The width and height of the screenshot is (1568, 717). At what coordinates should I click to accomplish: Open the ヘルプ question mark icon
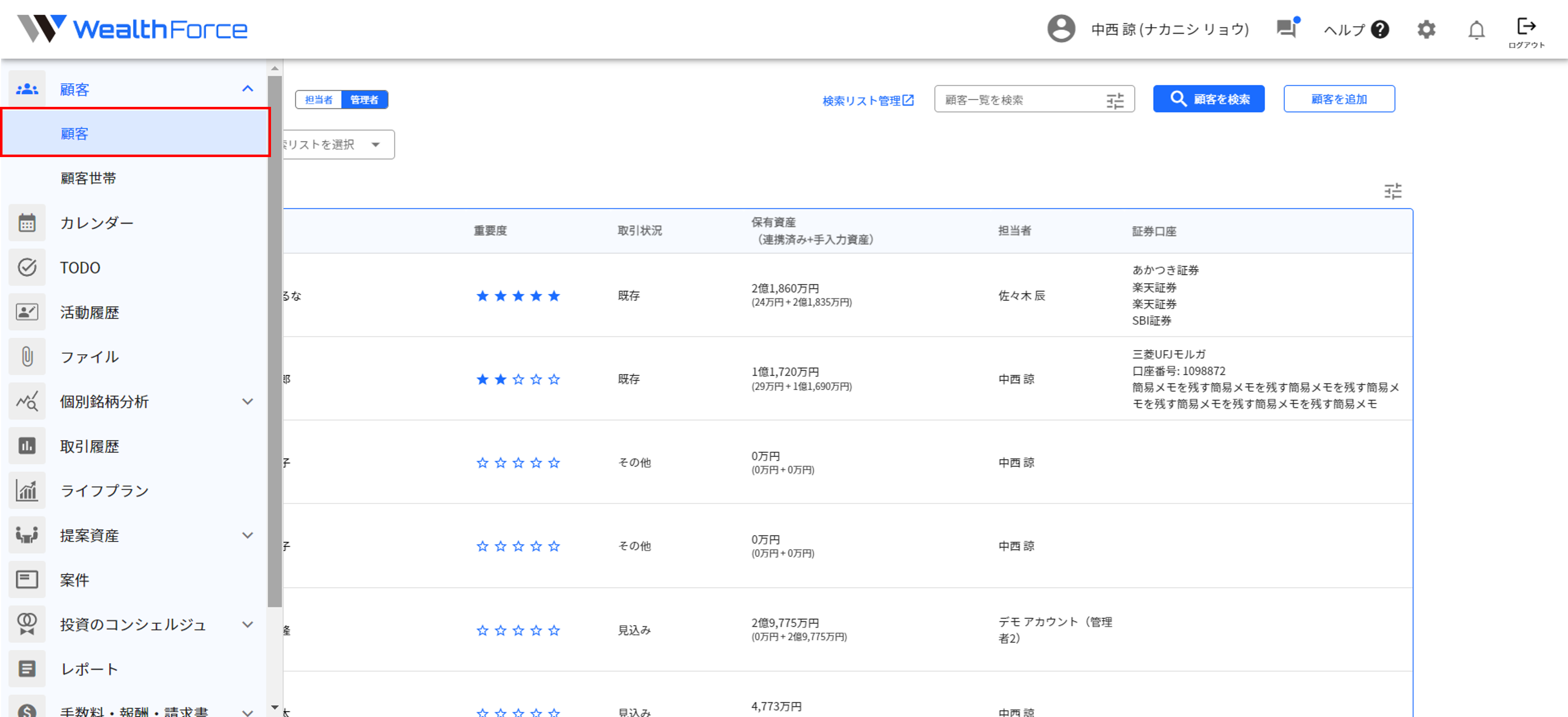(1380, 29)
